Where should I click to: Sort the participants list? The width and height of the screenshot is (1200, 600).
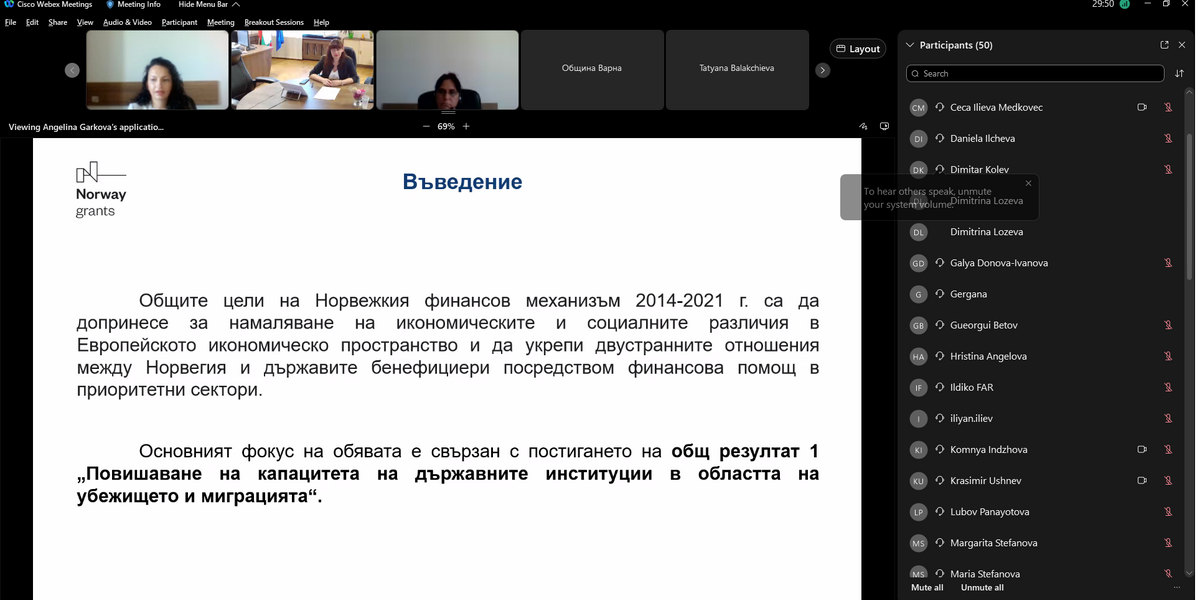coord(1180,73)
